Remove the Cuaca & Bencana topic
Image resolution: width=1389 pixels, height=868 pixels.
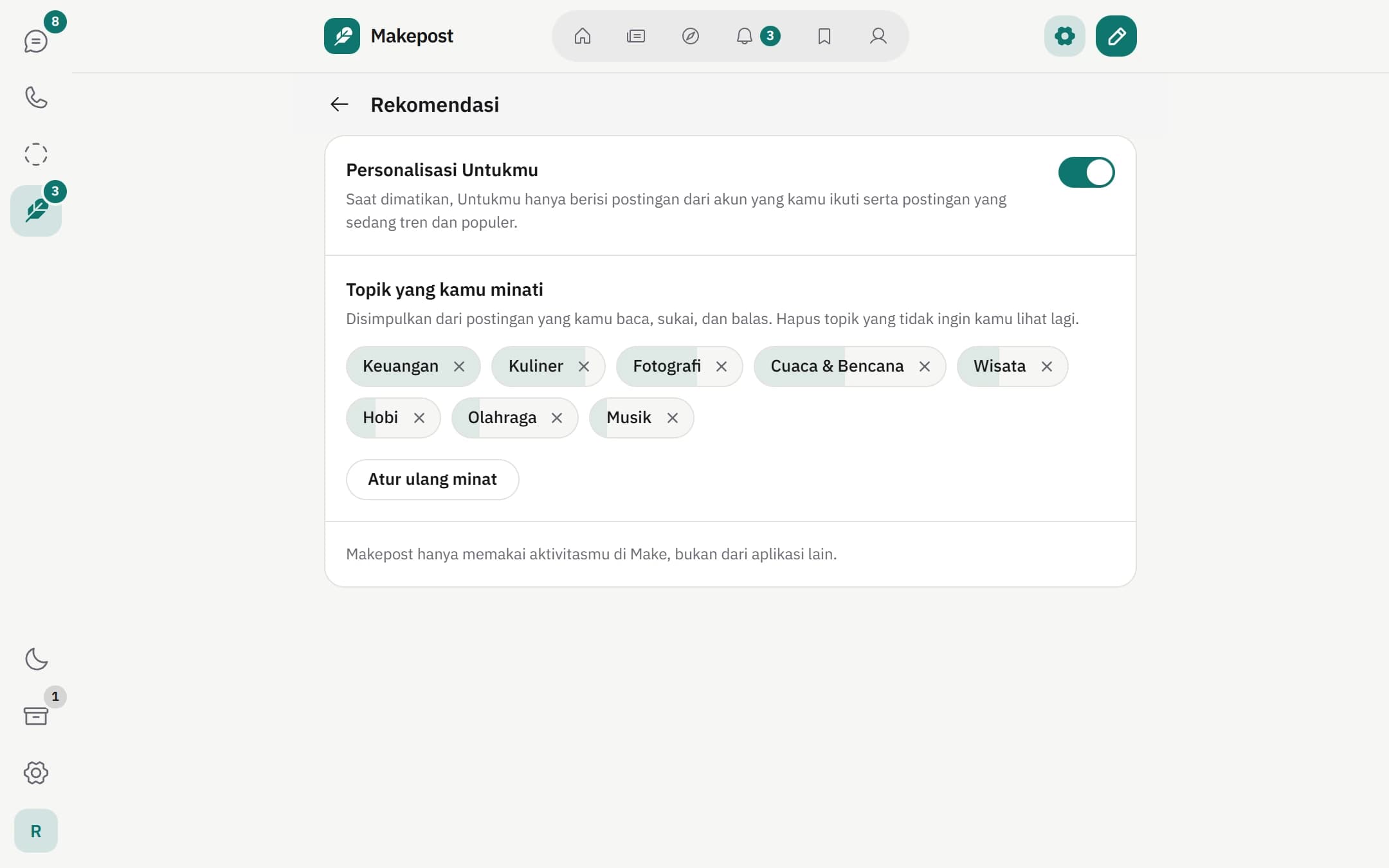click(925, 366)
